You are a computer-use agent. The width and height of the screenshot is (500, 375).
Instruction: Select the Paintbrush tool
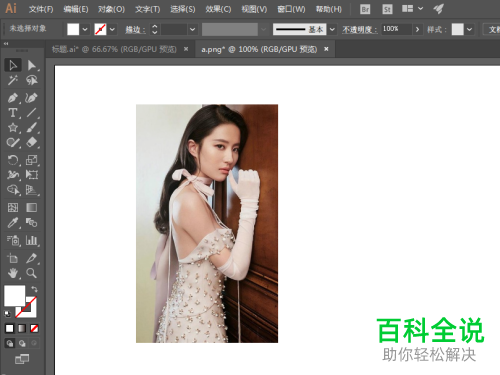tap(32, 128)
